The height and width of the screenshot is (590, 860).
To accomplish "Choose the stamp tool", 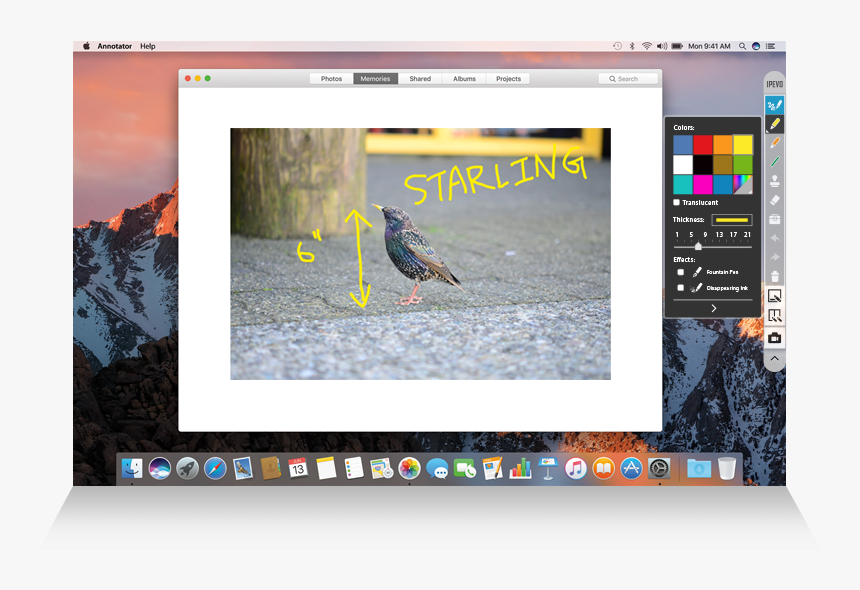I will tap(774, 181).
